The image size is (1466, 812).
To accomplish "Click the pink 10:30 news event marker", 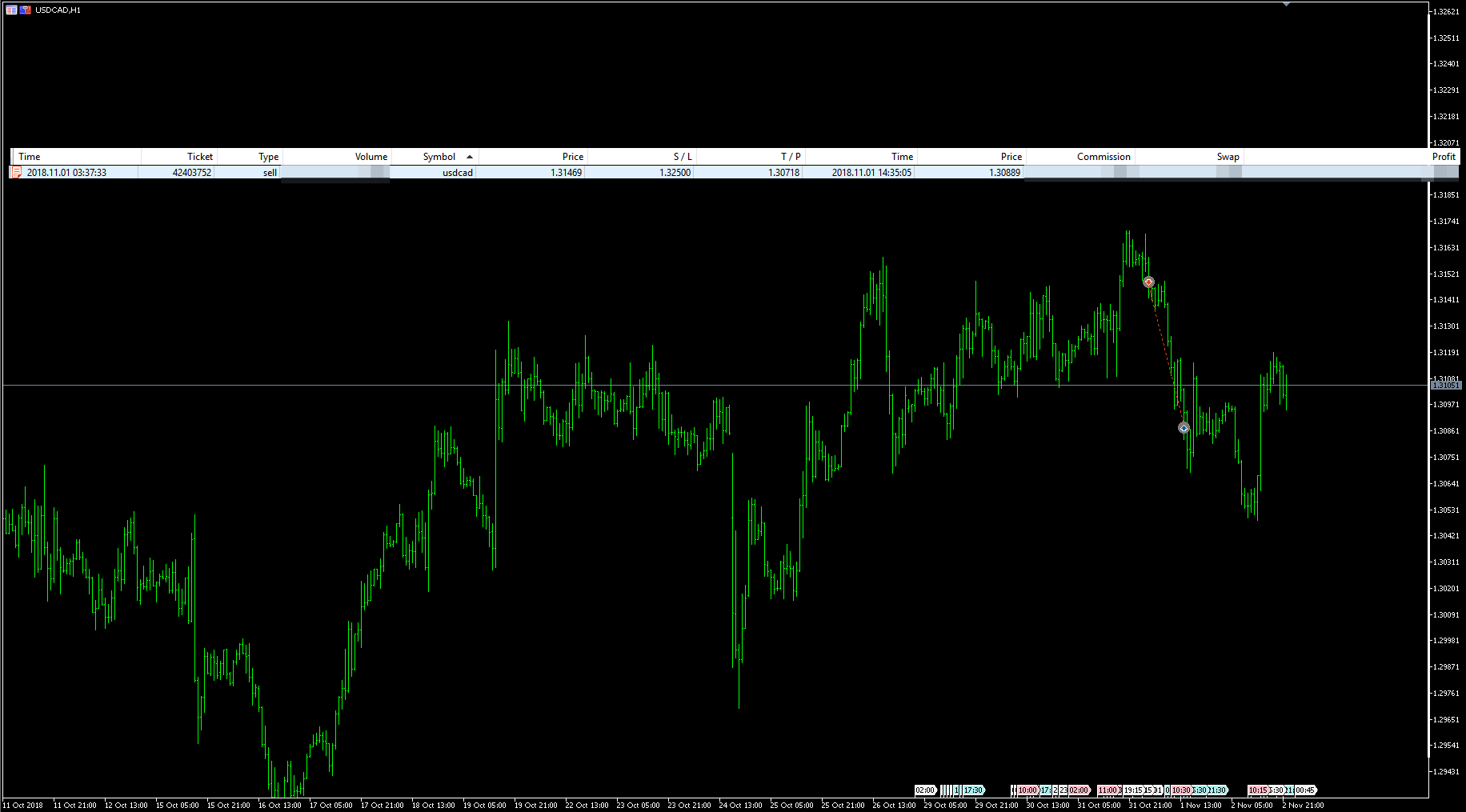I will [x=1181, y=790].
